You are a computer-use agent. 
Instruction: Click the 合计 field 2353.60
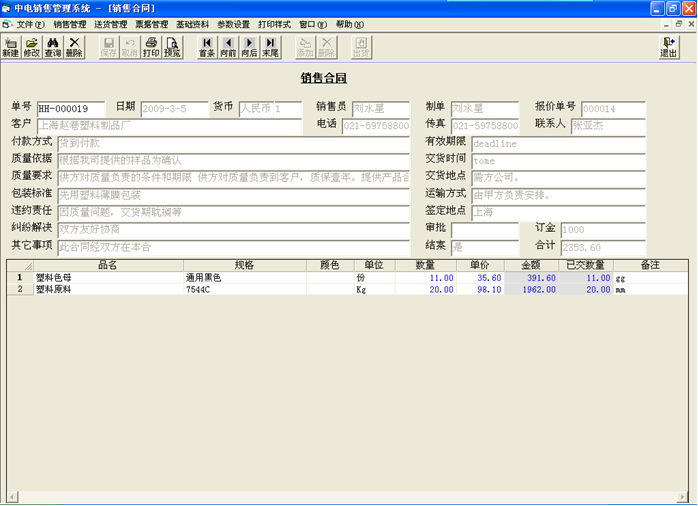click(x=603, y=247)
